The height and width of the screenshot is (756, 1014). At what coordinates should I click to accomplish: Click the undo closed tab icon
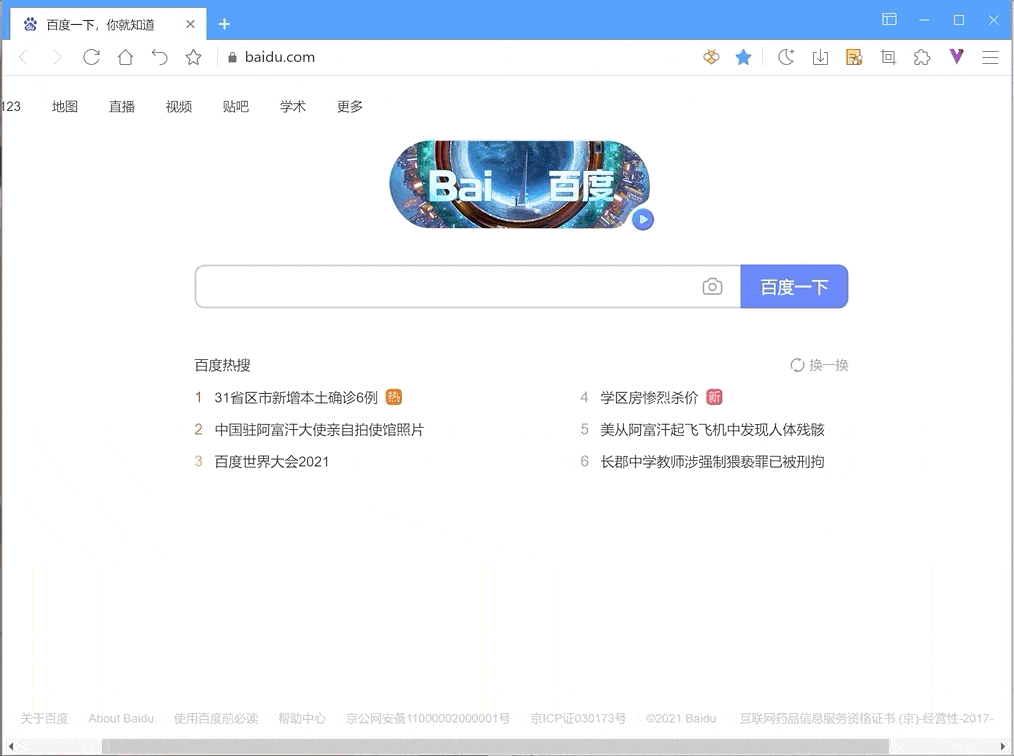159,57
